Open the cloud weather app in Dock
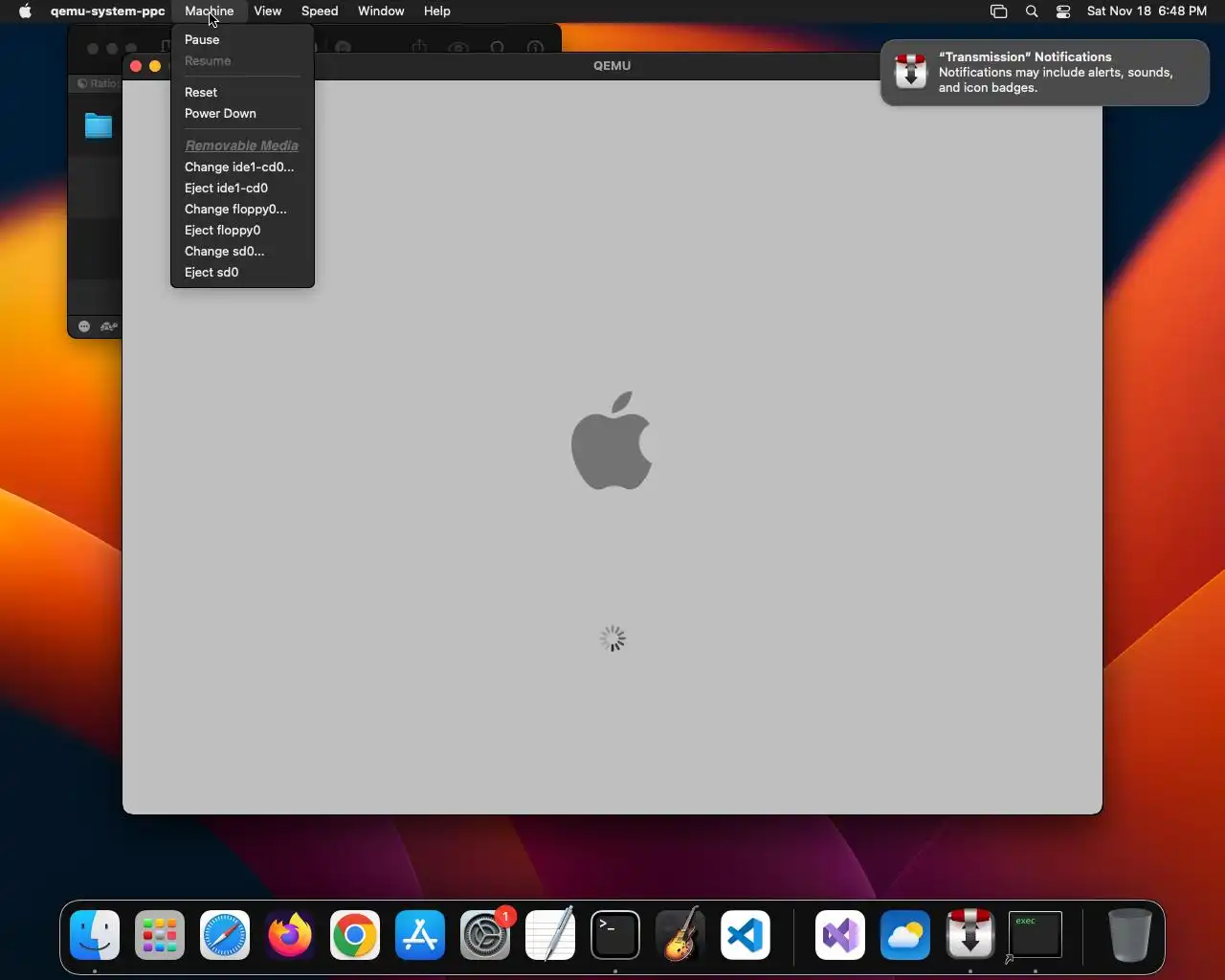1225x980 pixels. click(905, 935)
